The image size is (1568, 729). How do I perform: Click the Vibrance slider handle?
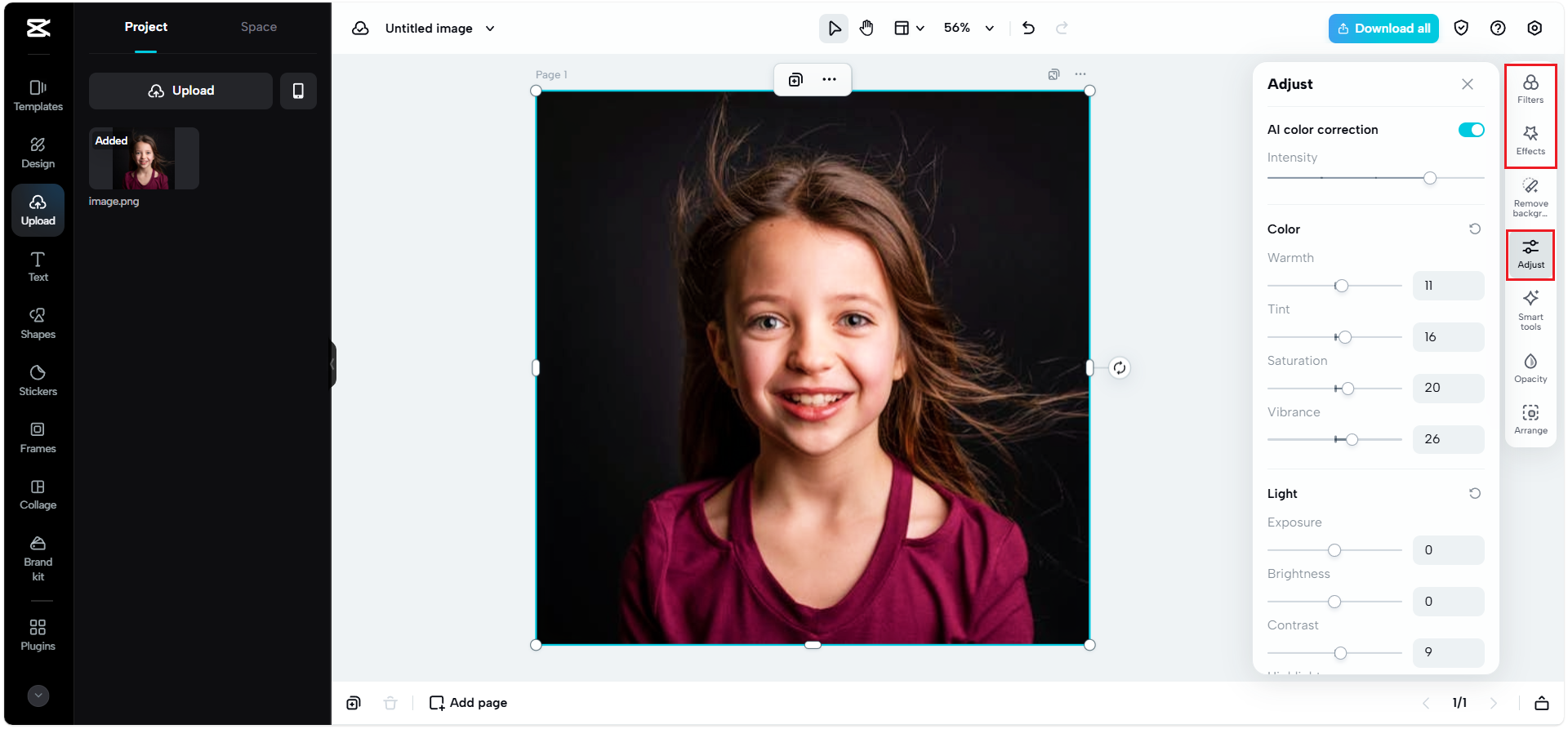coord(1352,440)
